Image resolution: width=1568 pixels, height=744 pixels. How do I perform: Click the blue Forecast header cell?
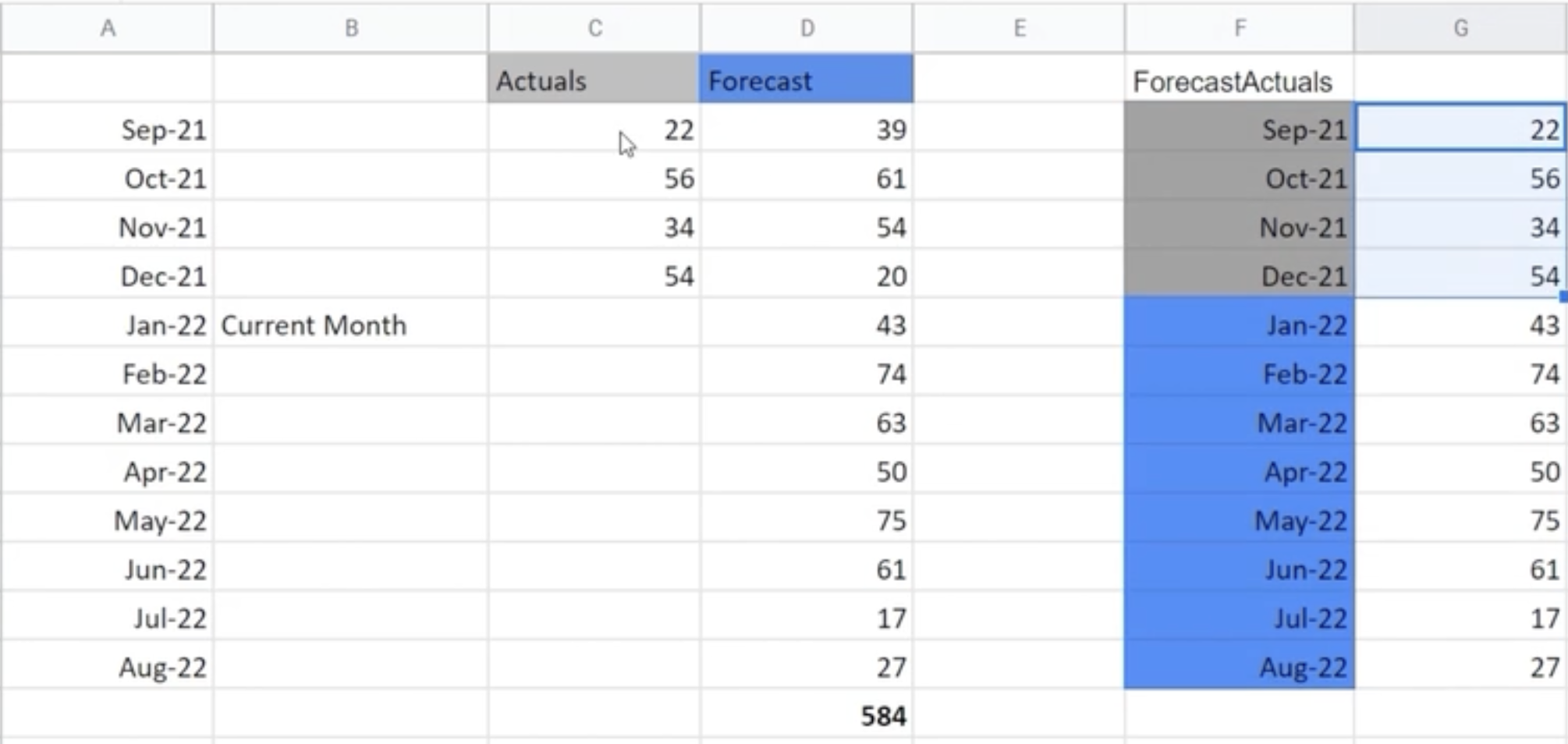click(x=807, y=80)
